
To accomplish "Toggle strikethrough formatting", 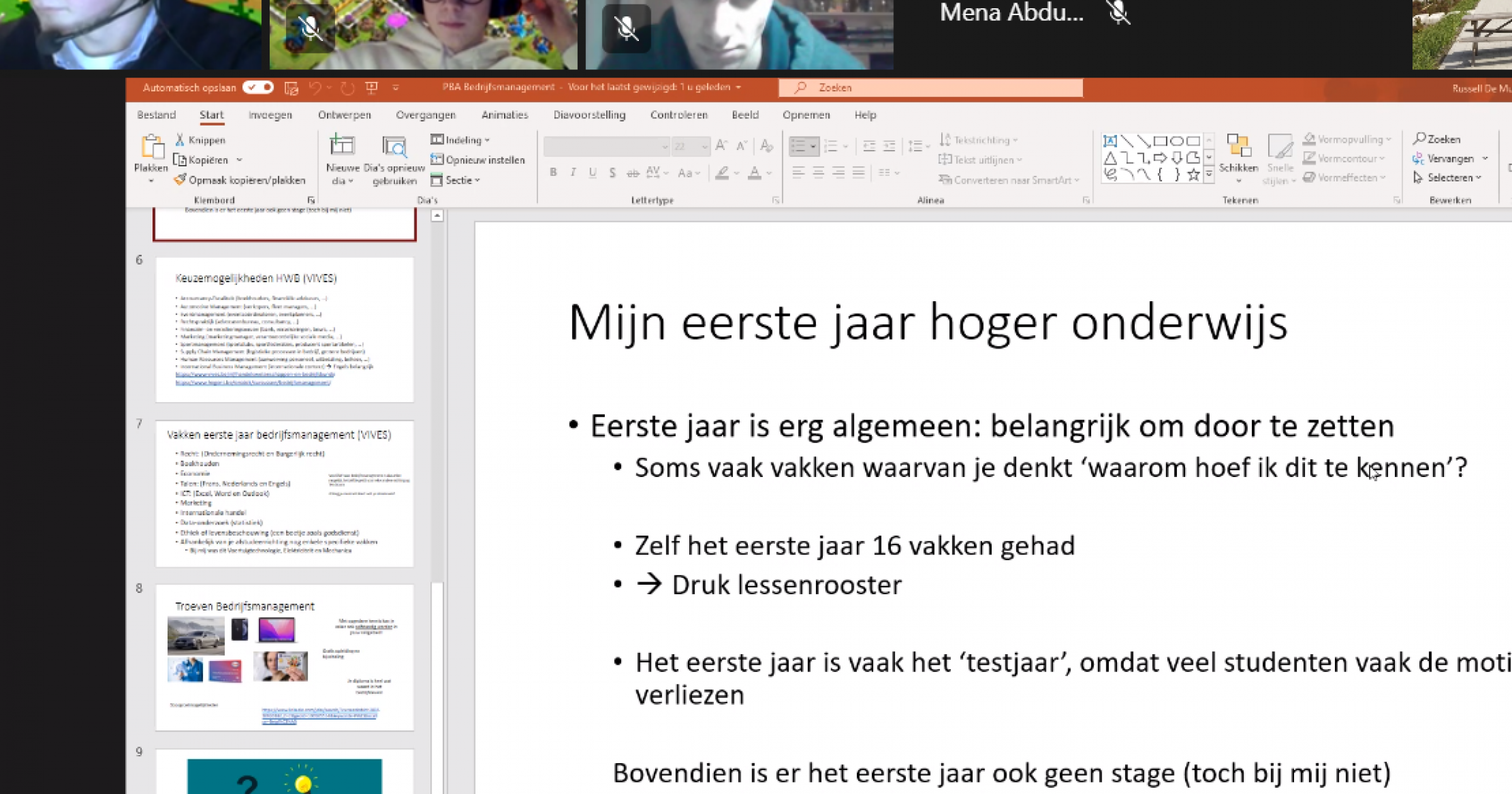I will click(x=633, y=172).
